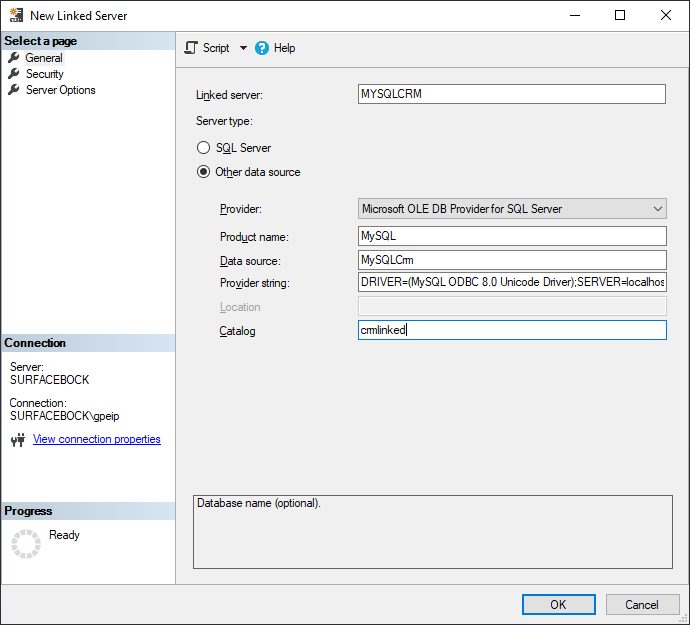Click the Script button label
The image size is (690, 625).
click(216, 48)
